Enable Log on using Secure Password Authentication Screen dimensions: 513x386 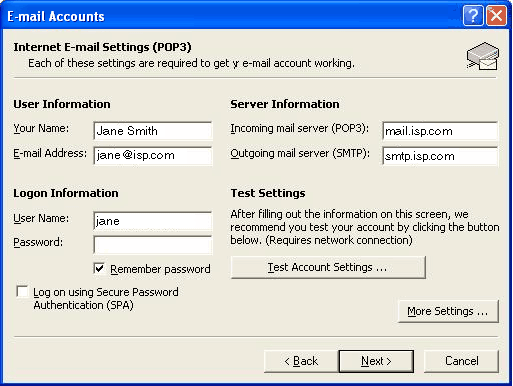(x=23, y=292)
